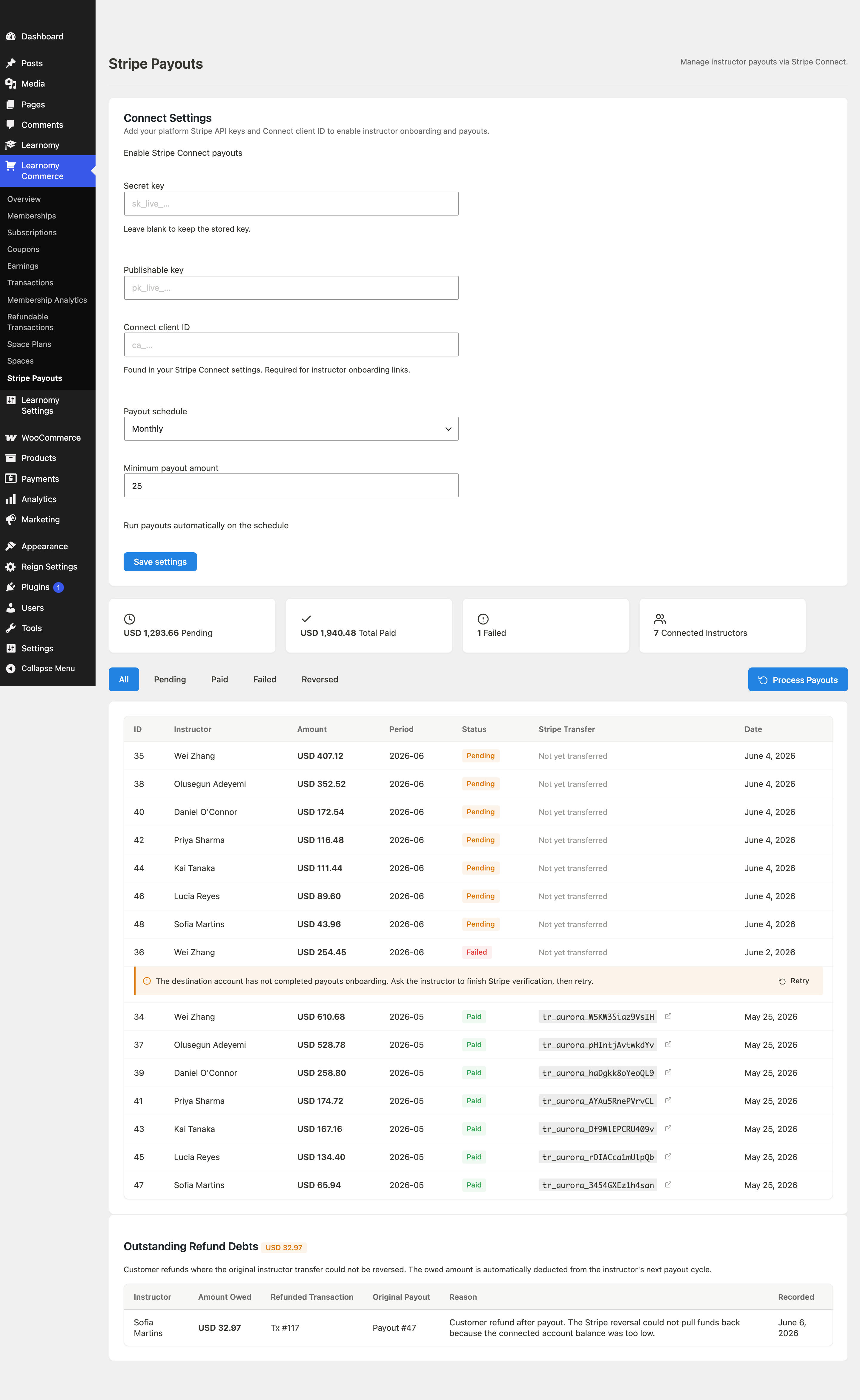Click the Products box icon
860x1400 pixels.
click(x=10, y=458)
